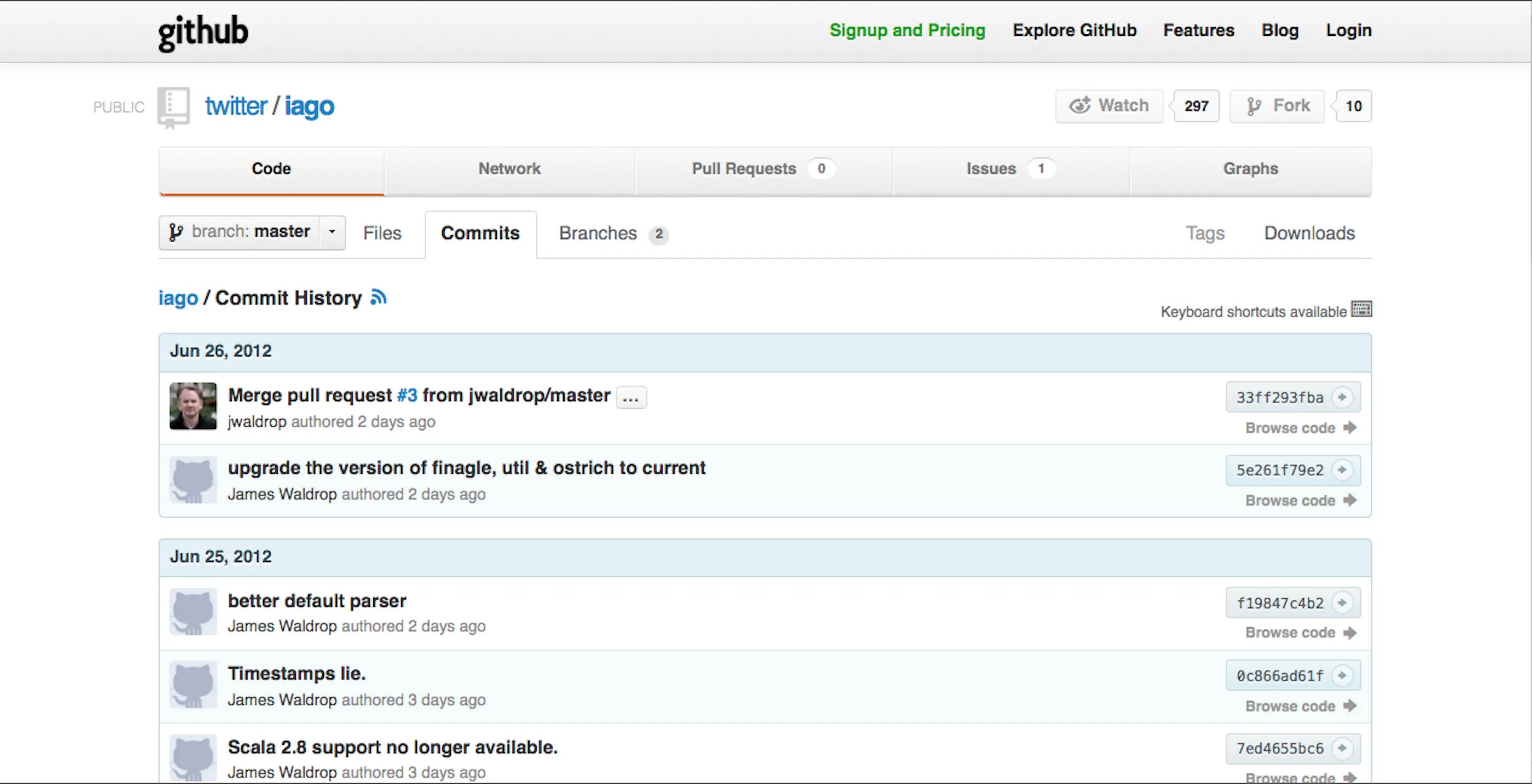Click arrow icon beside commit 0c866ad61f

pyautogui.click(x=1342, y=676)
